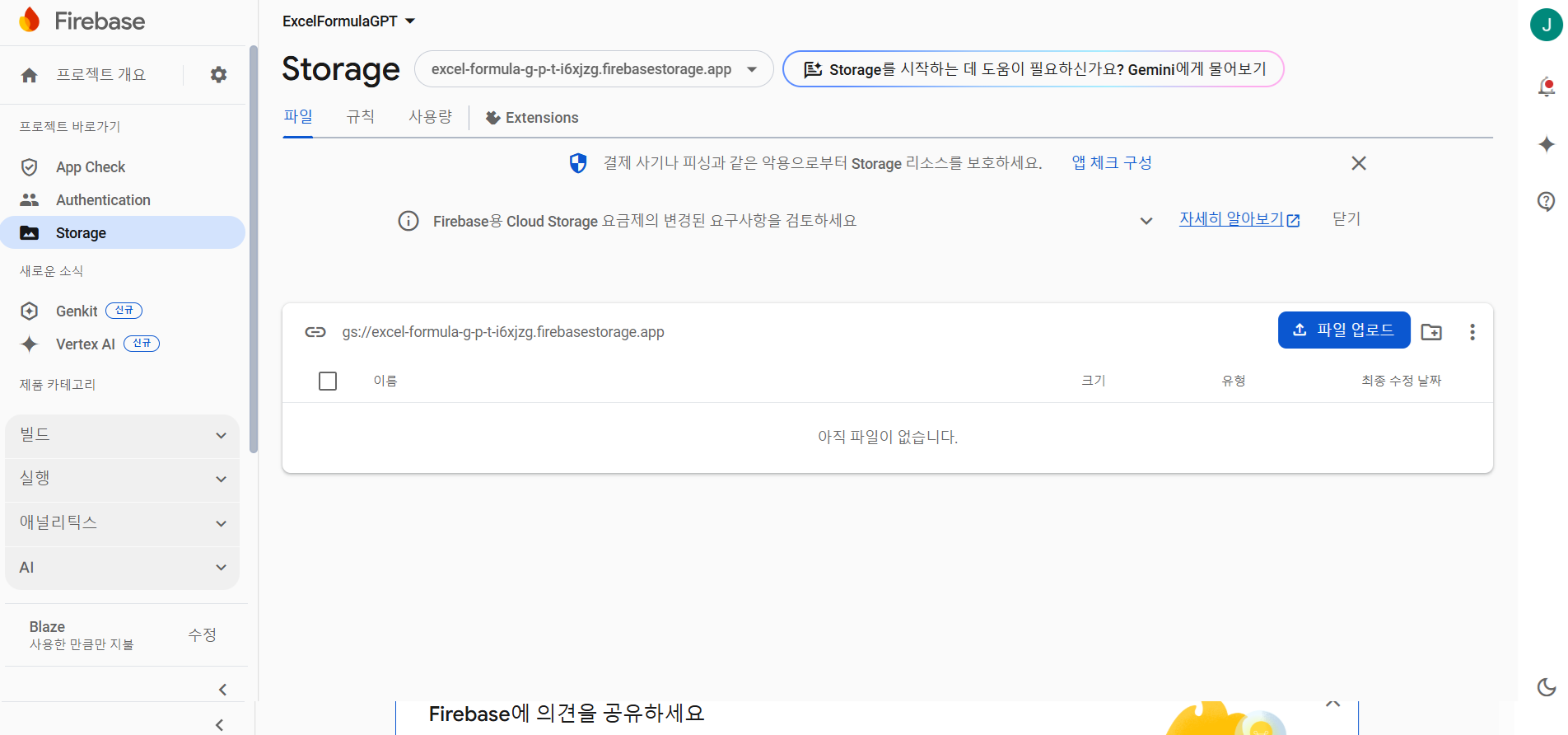This screenshot has height=735, width=1568.
Task: Open user account avatar J
Action: pyautogui.click(x=1547, y=25)
